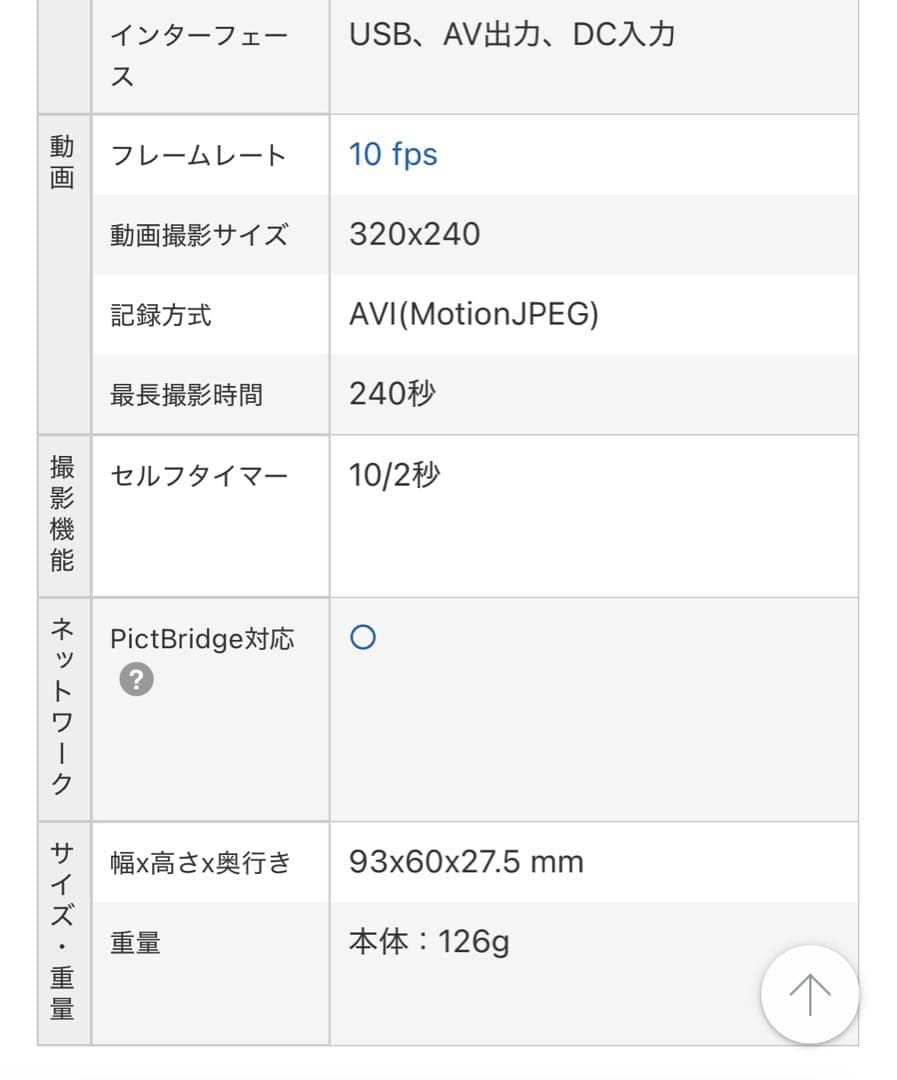Open the 10 fps link
Viewport: 897px width, 1080px height.
[x=393, y=155]
